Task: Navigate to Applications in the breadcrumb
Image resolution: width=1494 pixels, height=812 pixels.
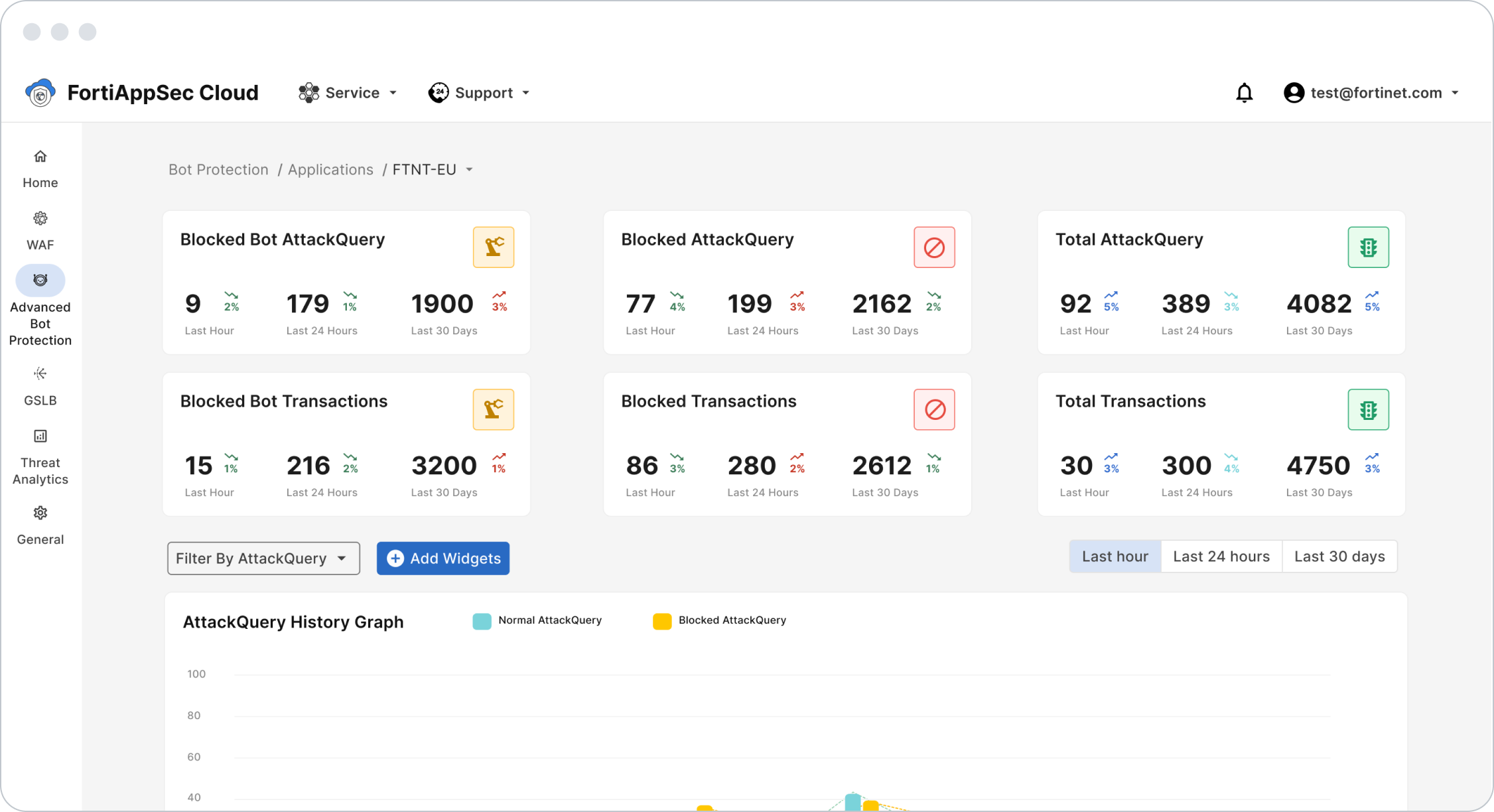Action: point(330,169)
